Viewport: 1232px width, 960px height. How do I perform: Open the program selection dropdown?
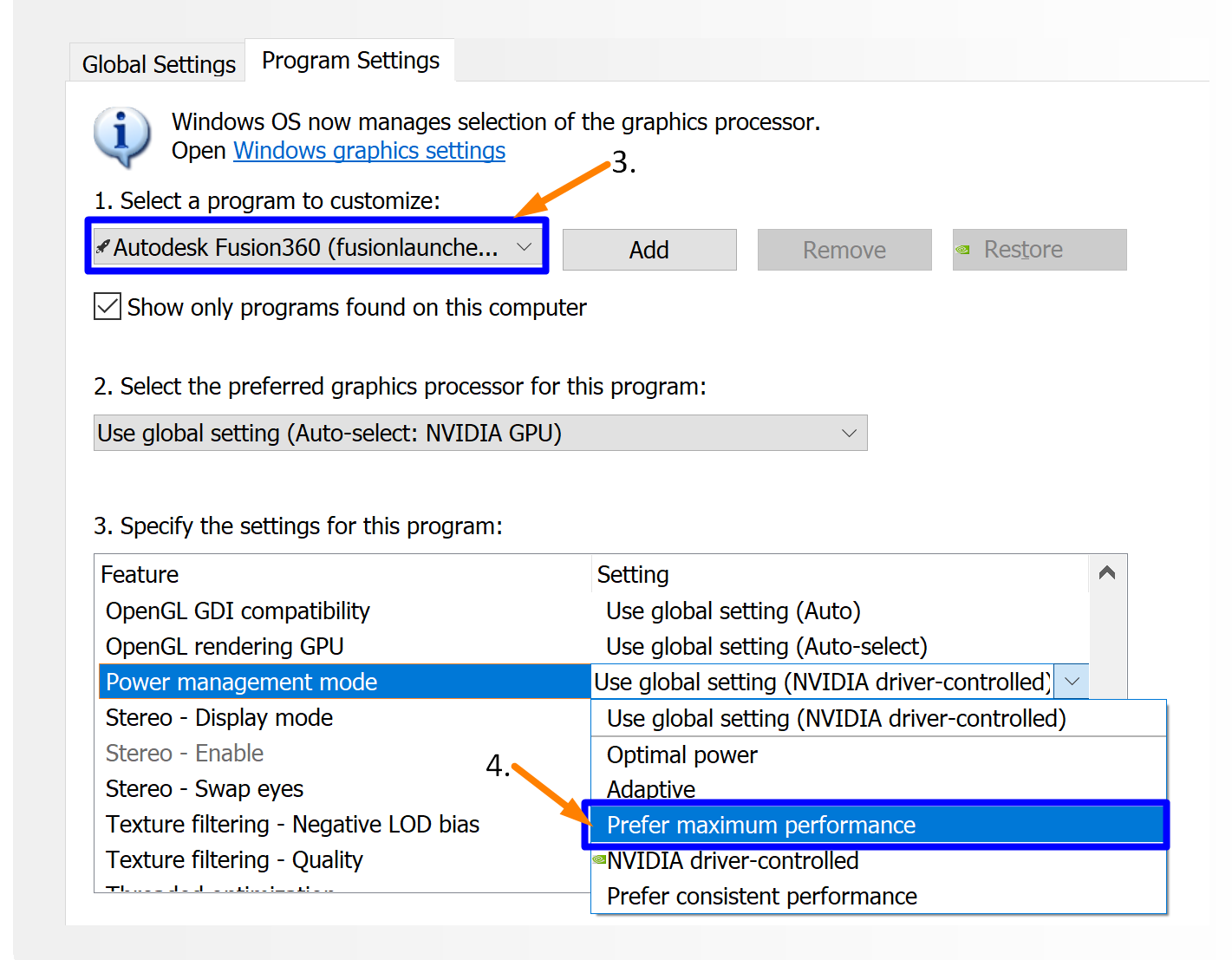coord(524,247)
